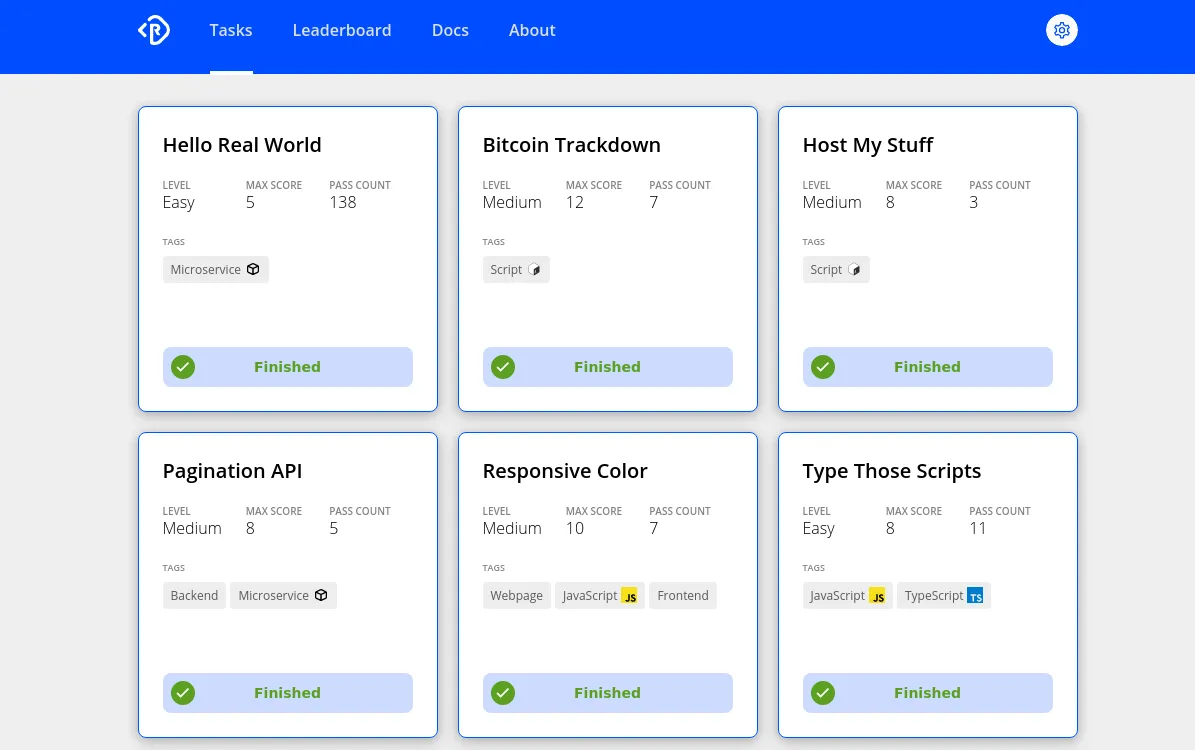Image resolution: width=1195 pixels, height=750 pixels.
Task: Click the green checkmark on Bitcoin Trackdown
Action: coord(503,367)
